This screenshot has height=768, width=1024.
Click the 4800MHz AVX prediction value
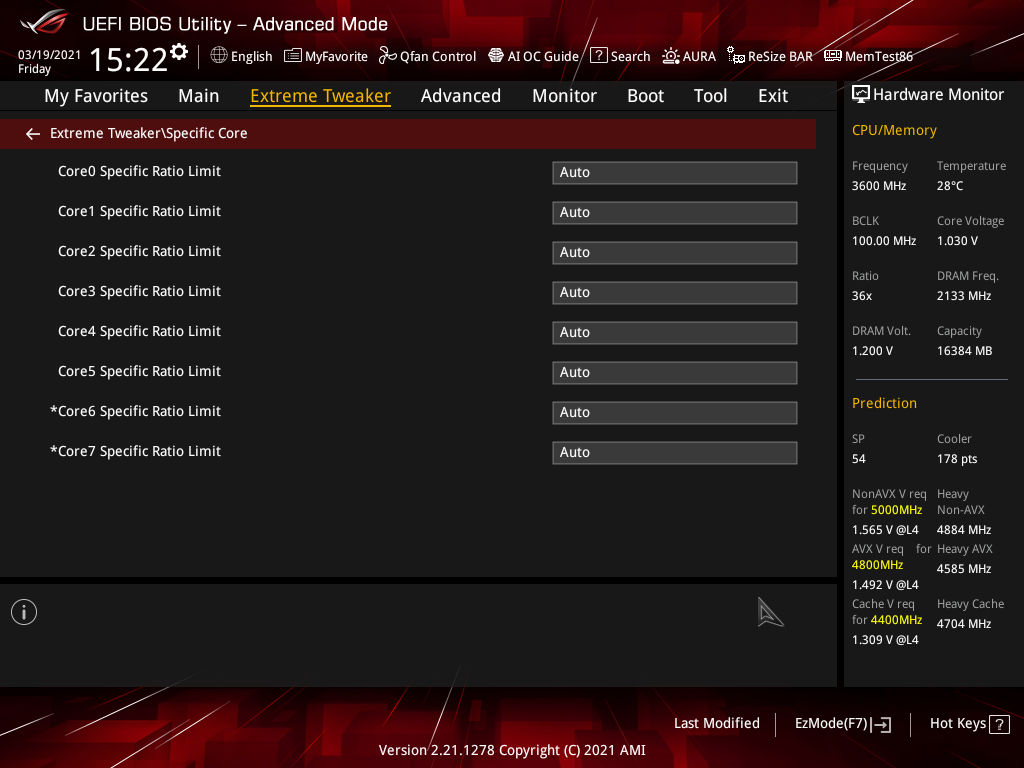click(x=878, y=565)
